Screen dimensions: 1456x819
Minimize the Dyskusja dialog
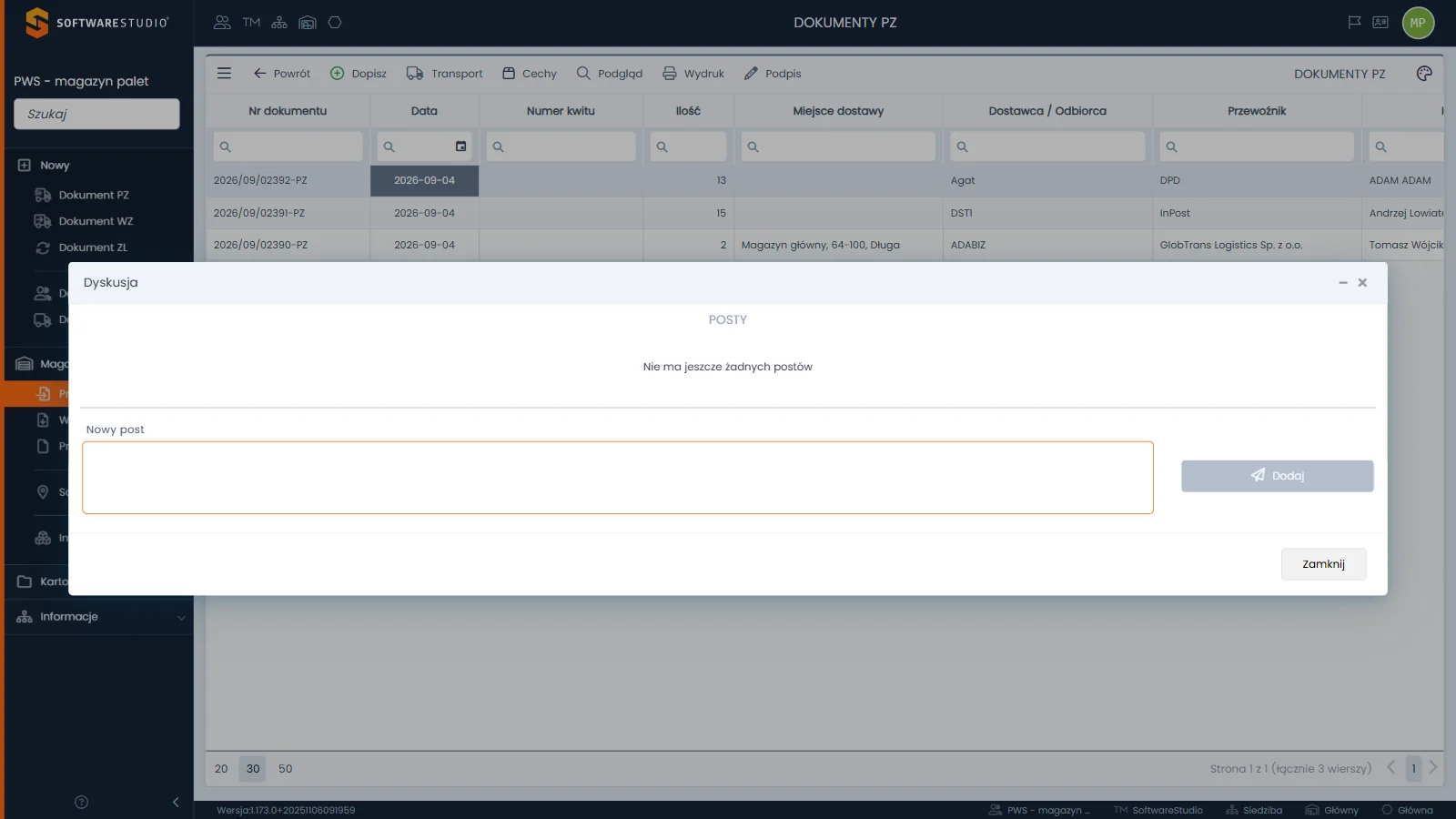(x=1342, y=283)
